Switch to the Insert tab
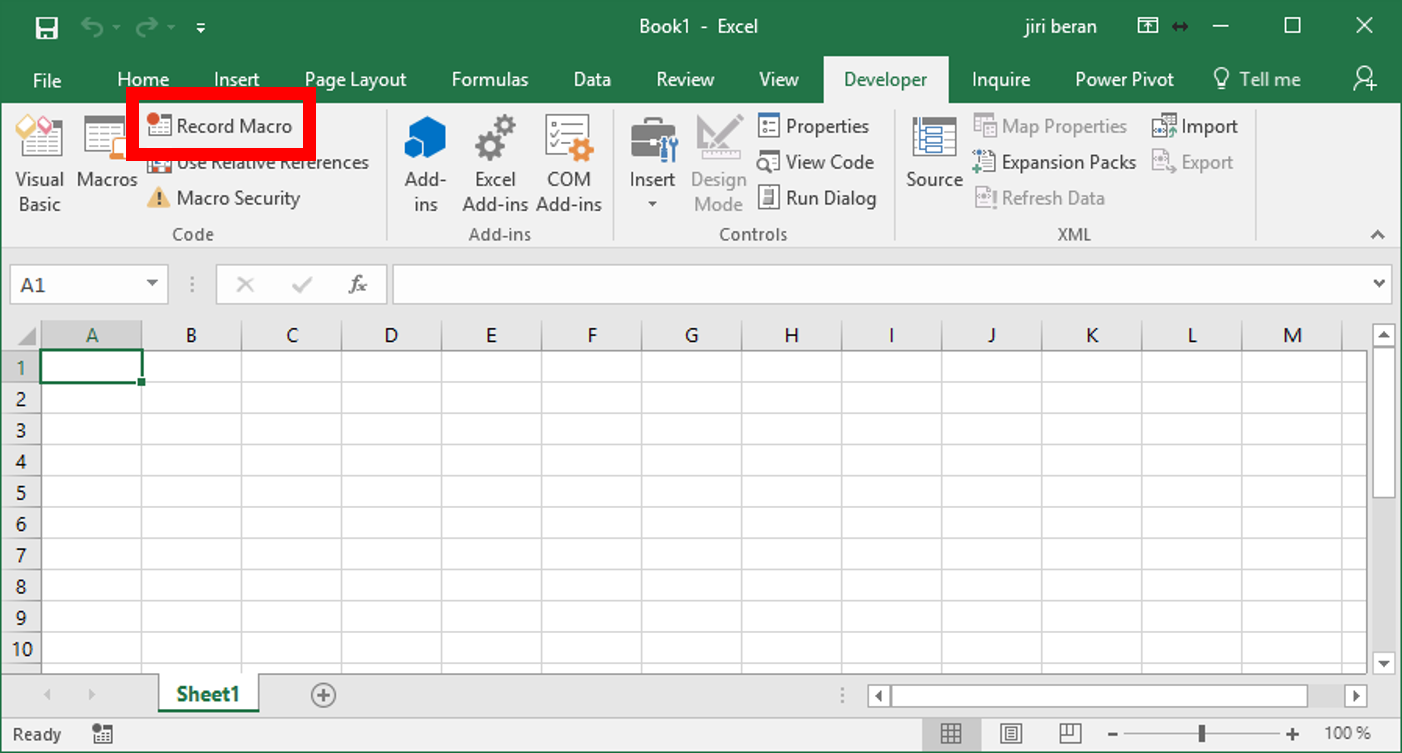The image size is (1402, 753). [x=236, y=80]
